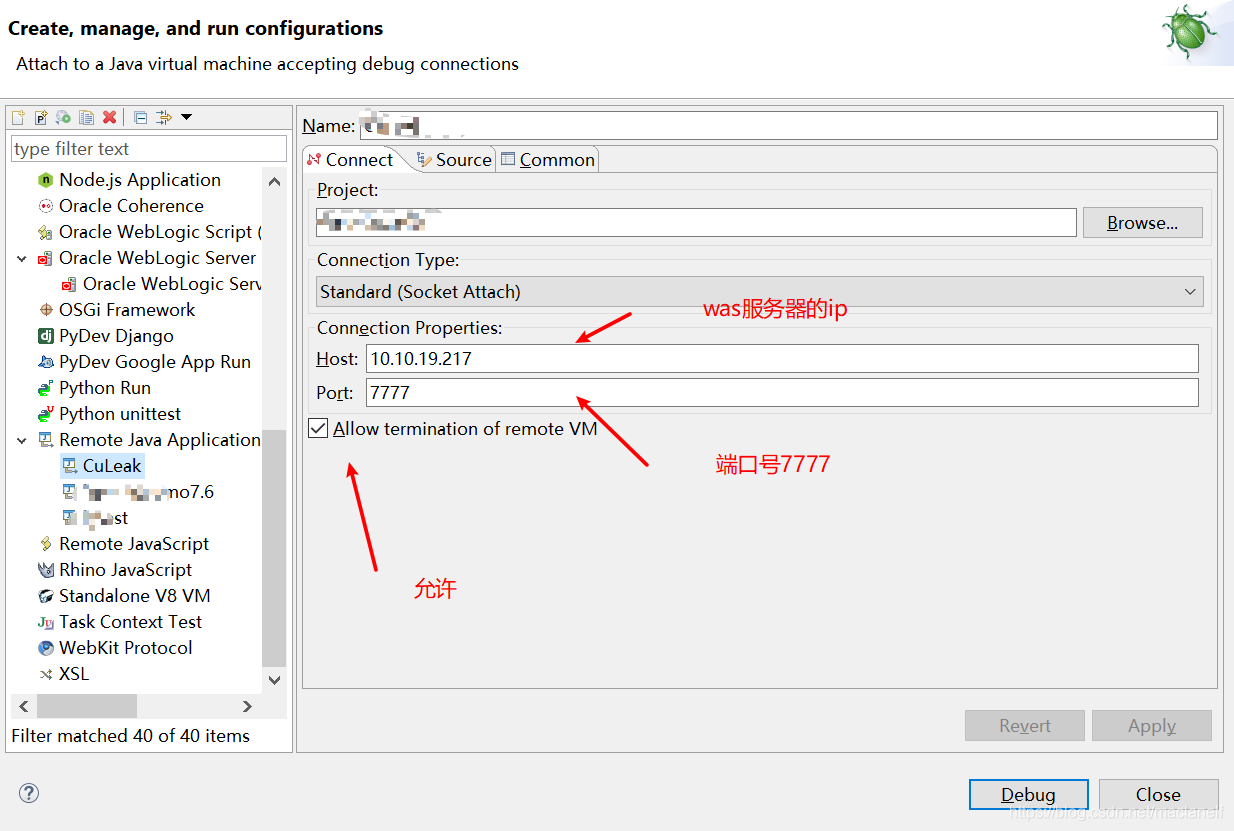Click the horizontal scrollbar right arrow
1234x831 pixels.
tap(248, 706)
